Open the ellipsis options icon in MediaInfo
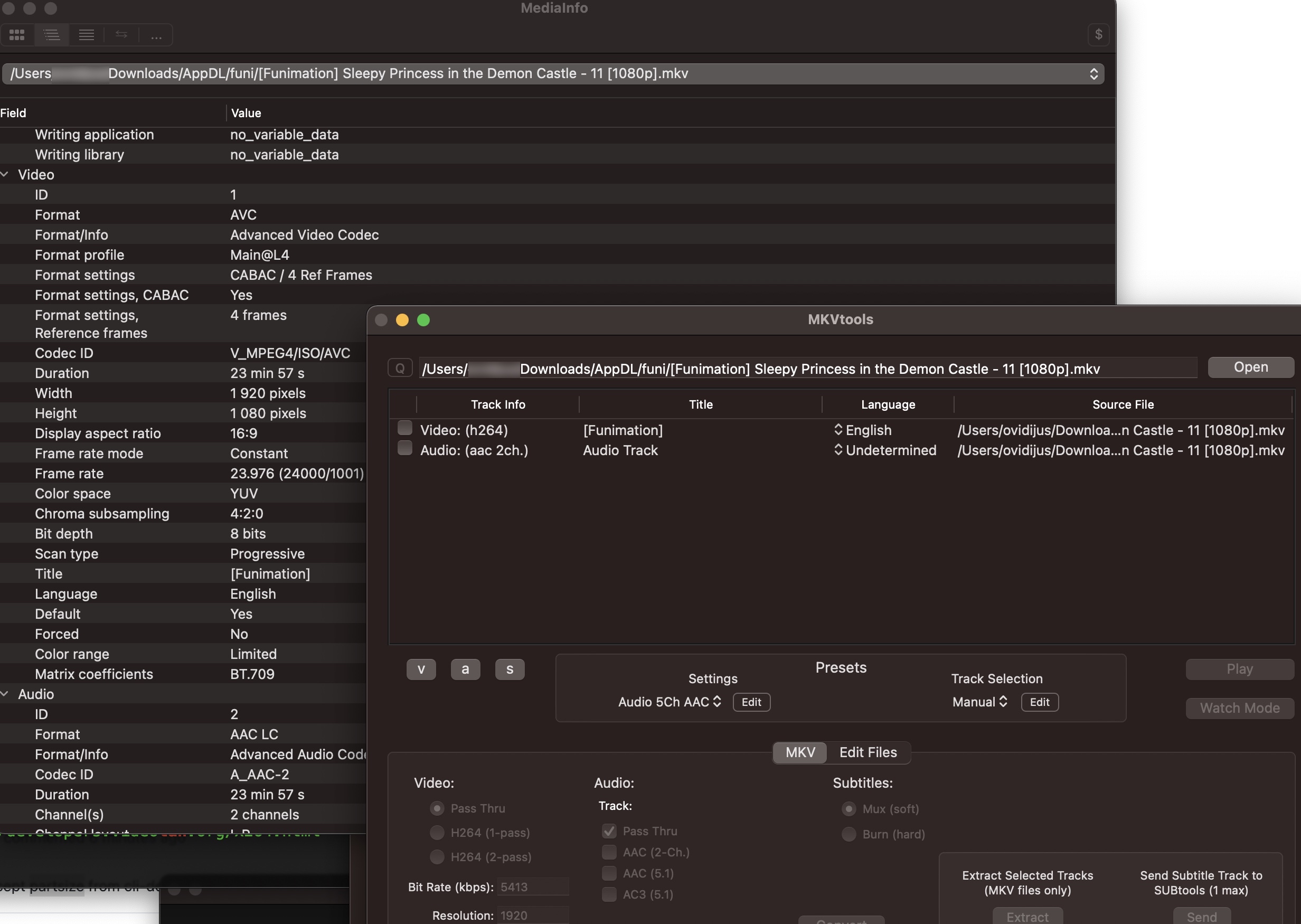 pos(156,35)
